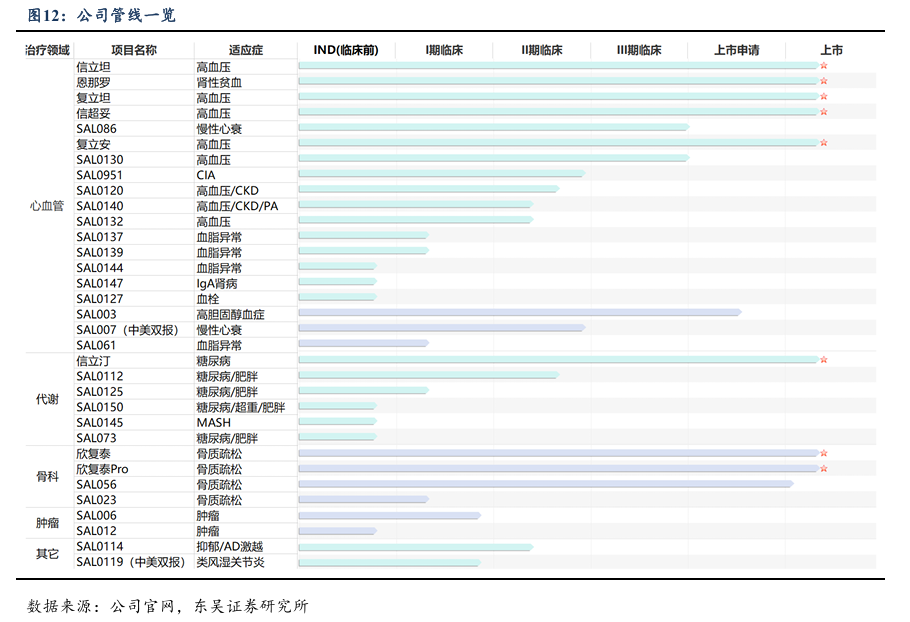Click the star icon on the 欣复泰Pro row

pos(824,468)
